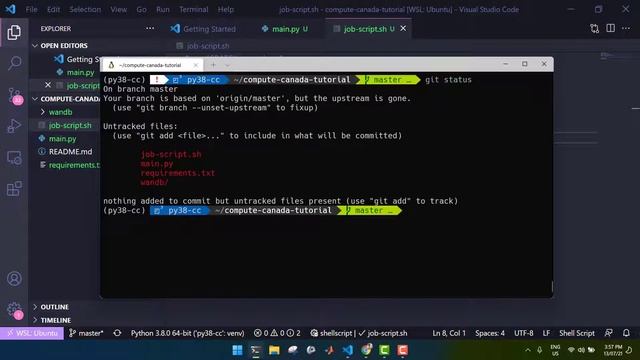Open Accounts menu in activity bar

[x=14, y=278]
